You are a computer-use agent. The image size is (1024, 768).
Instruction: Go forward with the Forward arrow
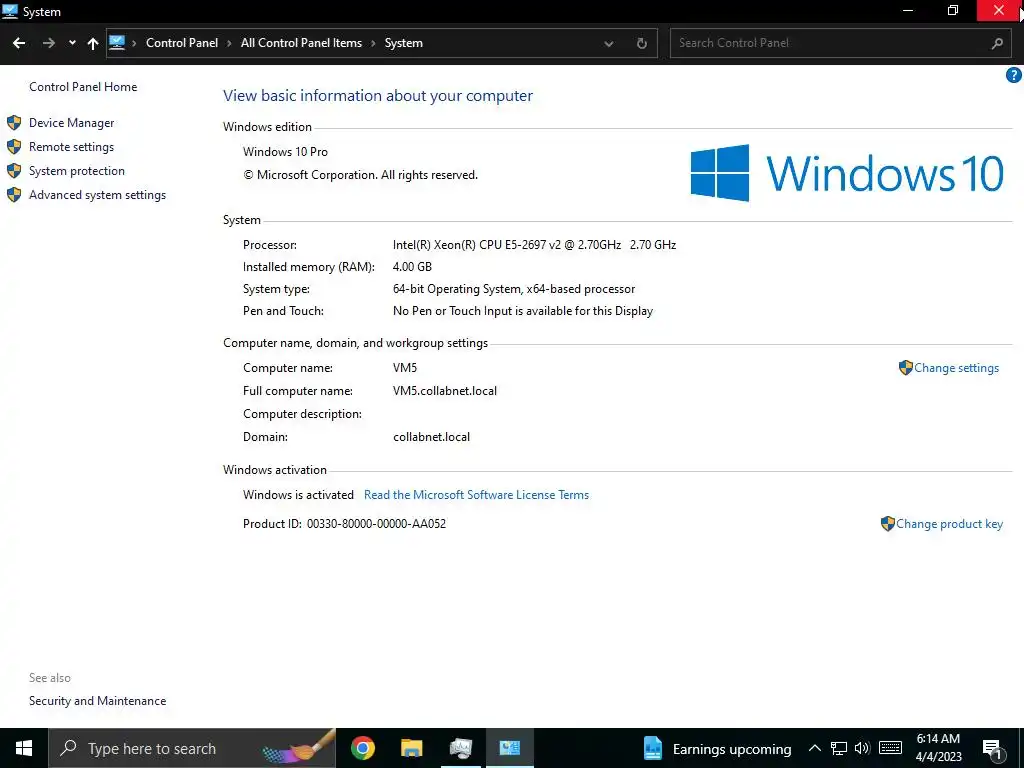point(48,43)
